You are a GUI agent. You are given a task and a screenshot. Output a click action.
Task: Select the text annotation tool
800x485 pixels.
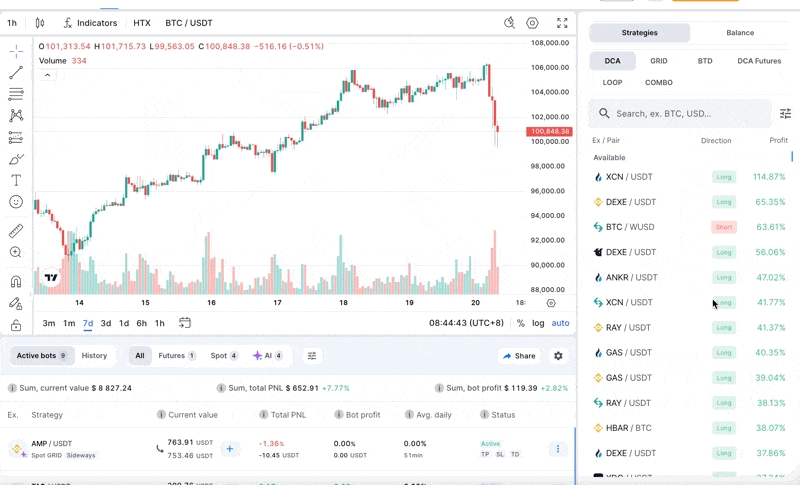(x=16, y=181)
